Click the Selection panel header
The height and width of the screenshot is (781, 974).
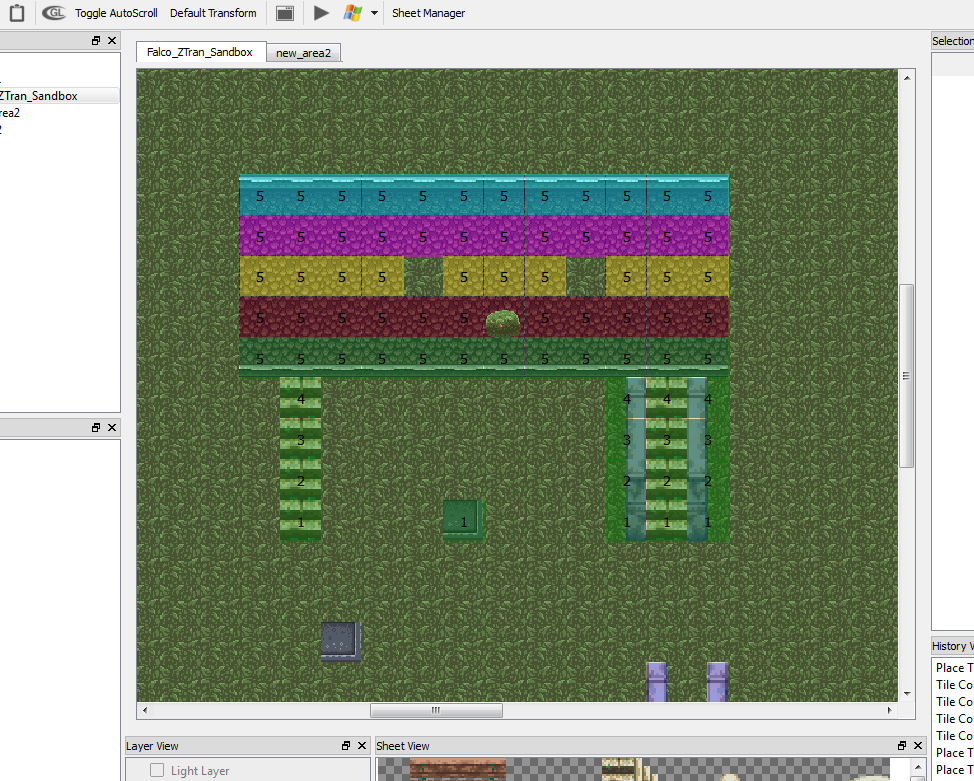952,40
